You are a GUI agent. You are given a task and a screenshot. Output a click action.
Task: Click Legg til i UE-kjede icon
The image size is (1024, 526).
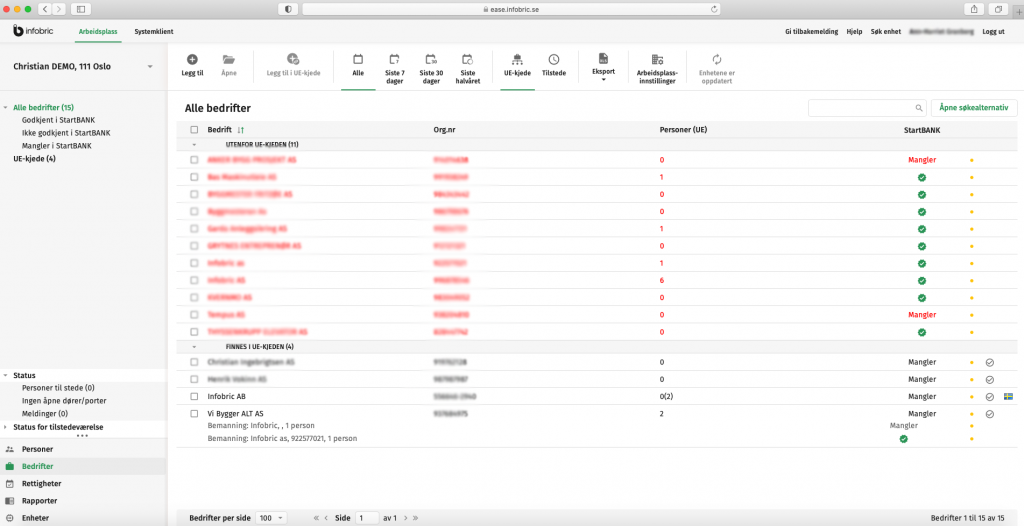(x=293, y=59)
